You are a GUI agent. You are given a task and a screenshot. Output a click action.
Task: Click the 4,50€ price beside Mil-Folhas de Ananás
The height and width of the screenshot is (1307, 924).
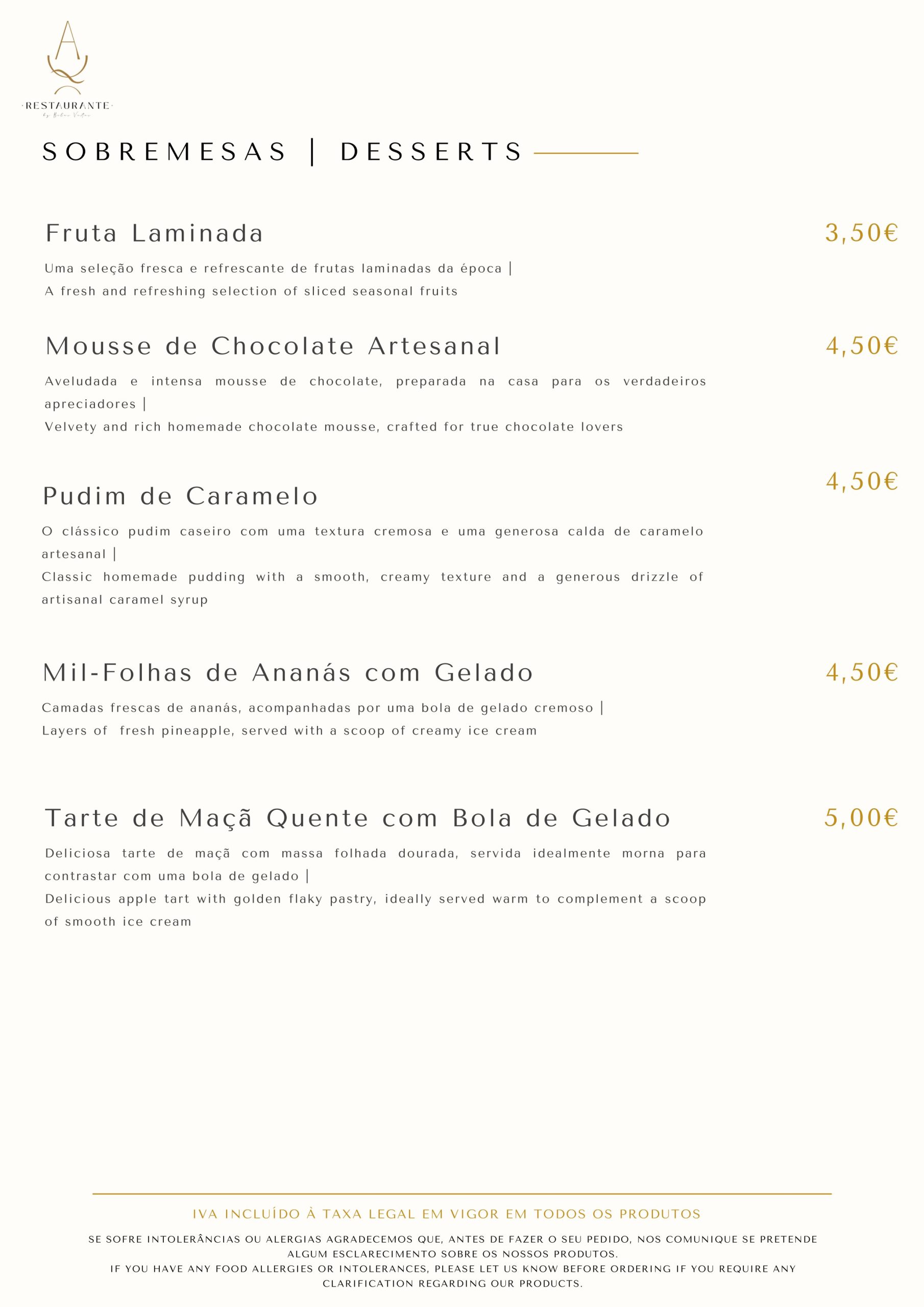[862, 672]
